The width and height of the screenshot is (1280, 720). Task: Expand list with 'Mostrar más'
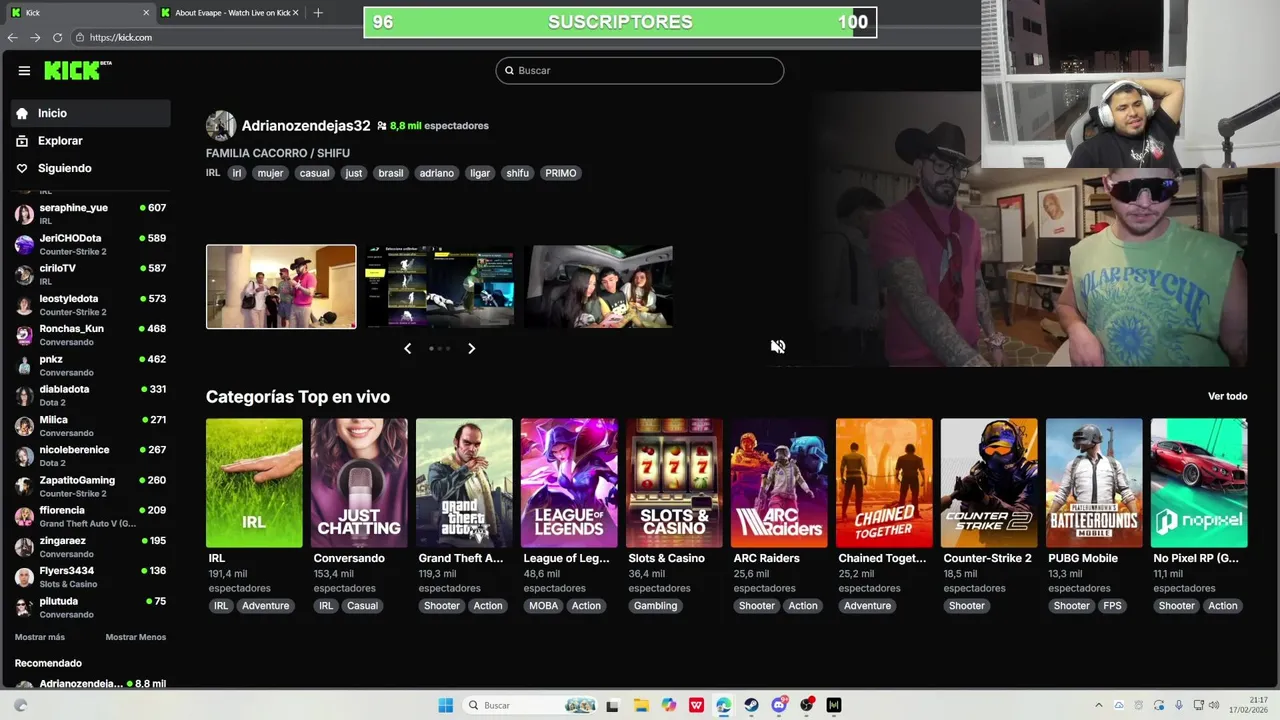(x=40, y=637)
